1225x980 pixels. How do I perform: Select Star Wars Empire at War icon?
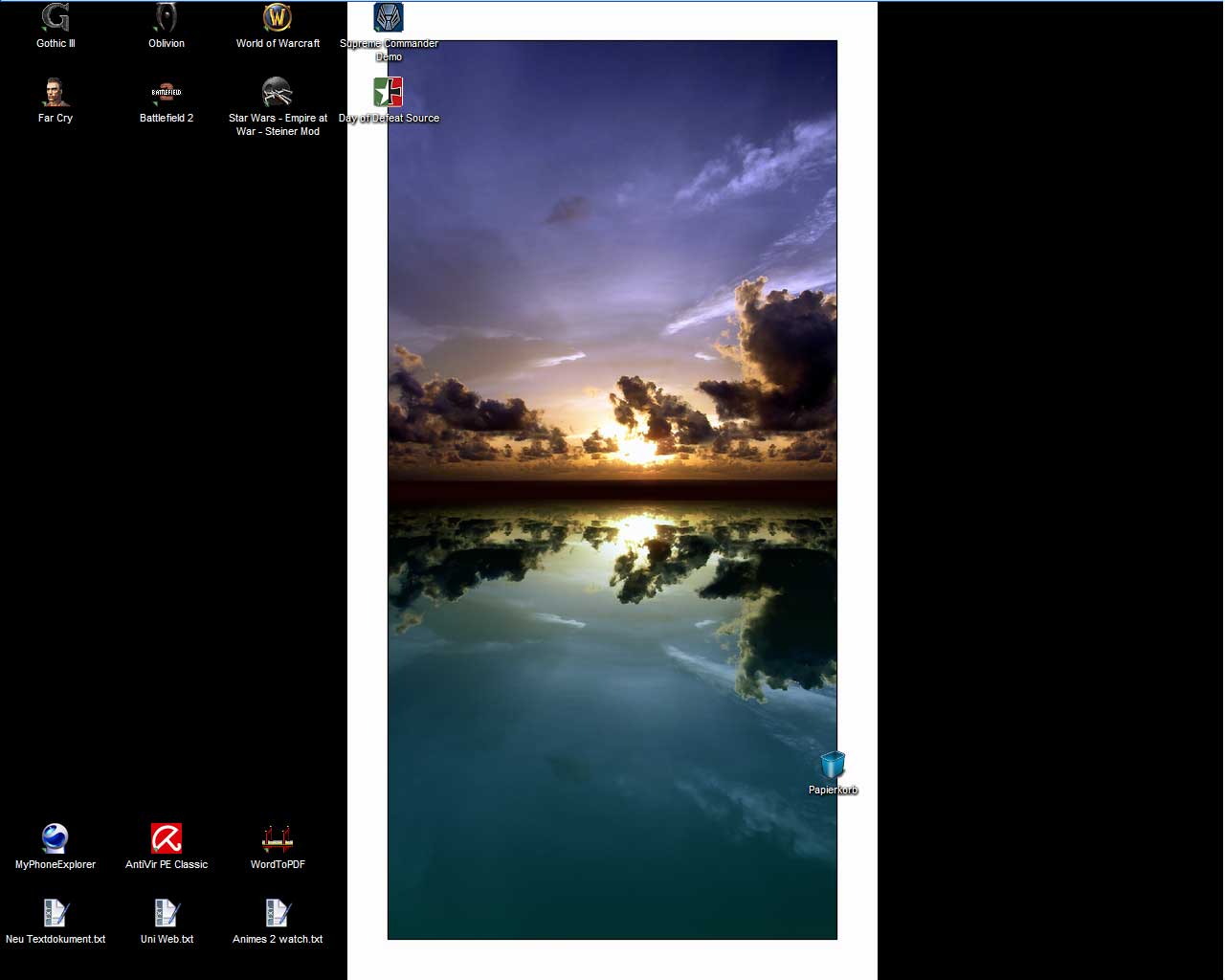278,93
